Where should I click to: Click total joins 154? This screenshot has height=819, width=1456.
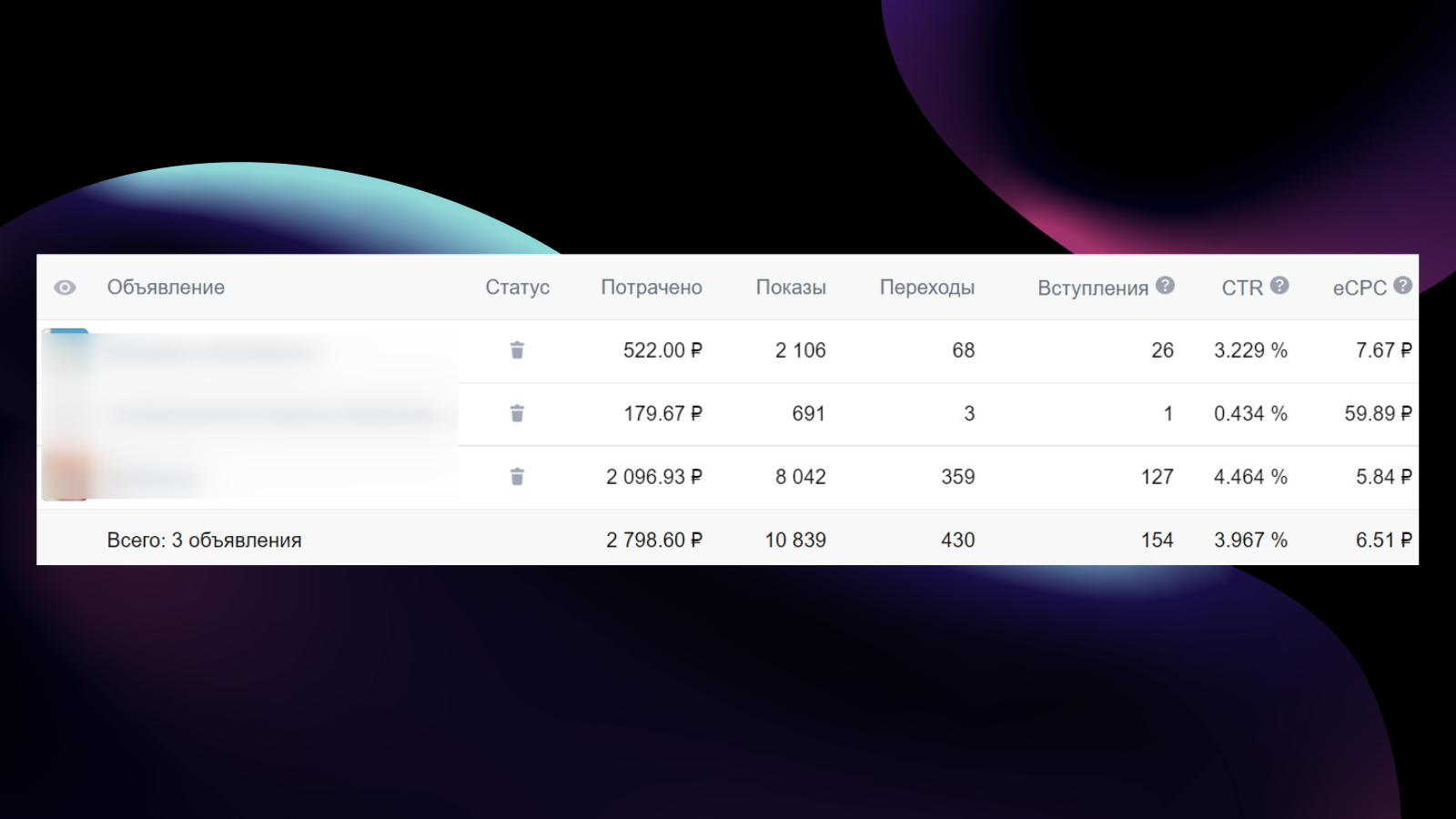[x=1158, y=541]
